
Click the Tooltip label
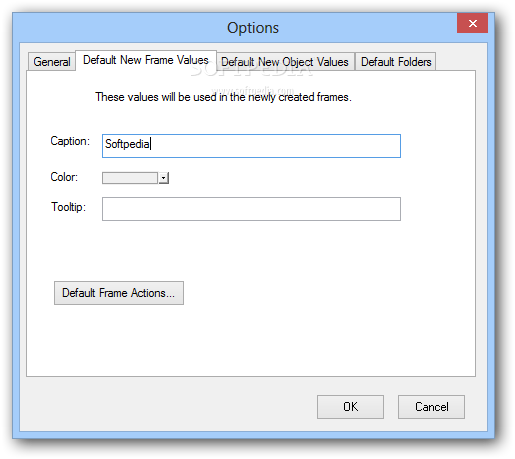coord(68,207)
